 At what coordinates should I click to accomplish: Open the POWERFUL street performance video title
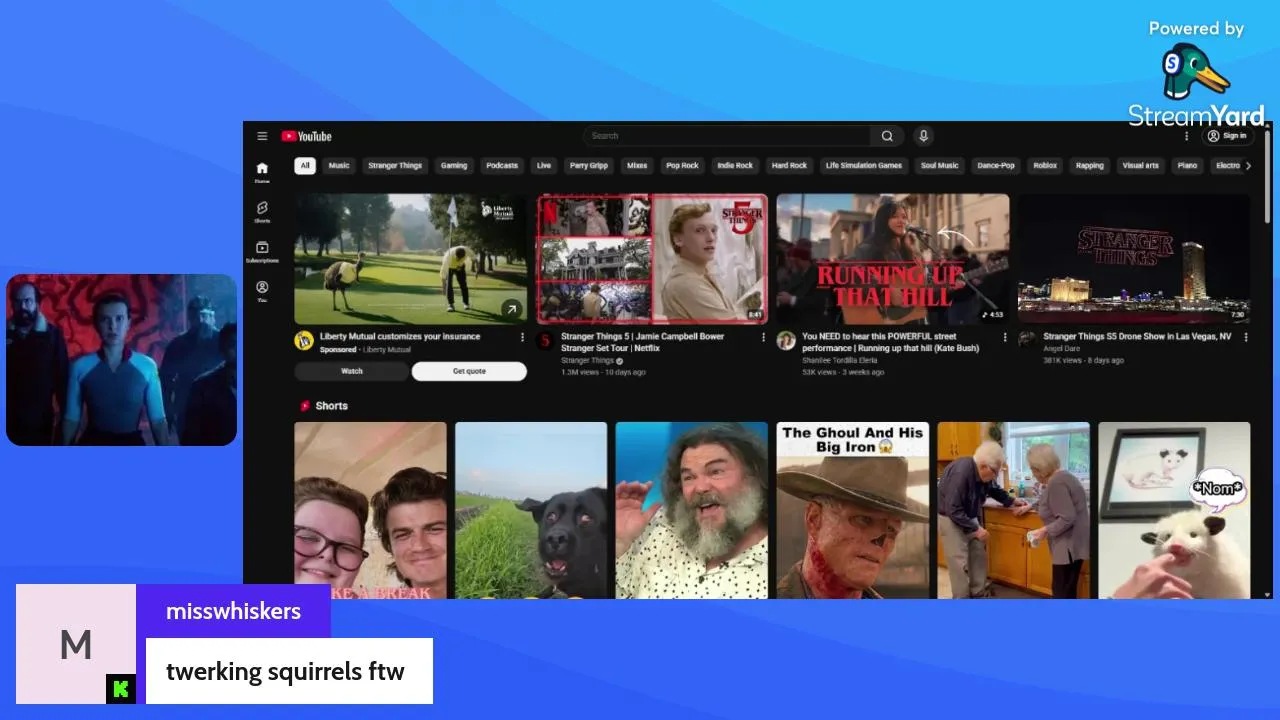(891, 342)
